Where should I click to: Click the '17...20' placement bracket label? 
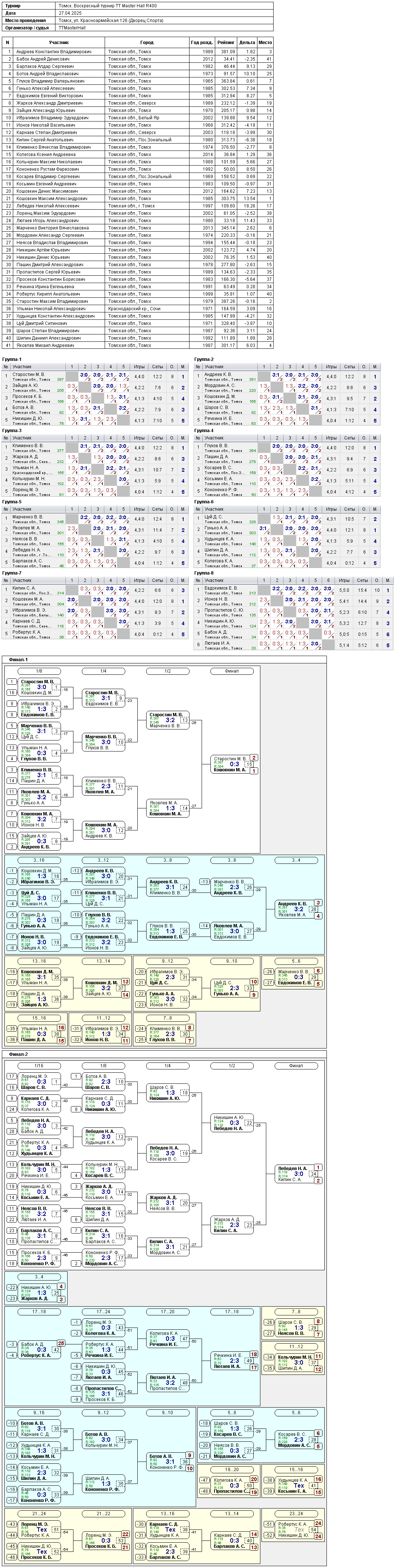point(167,1312)
